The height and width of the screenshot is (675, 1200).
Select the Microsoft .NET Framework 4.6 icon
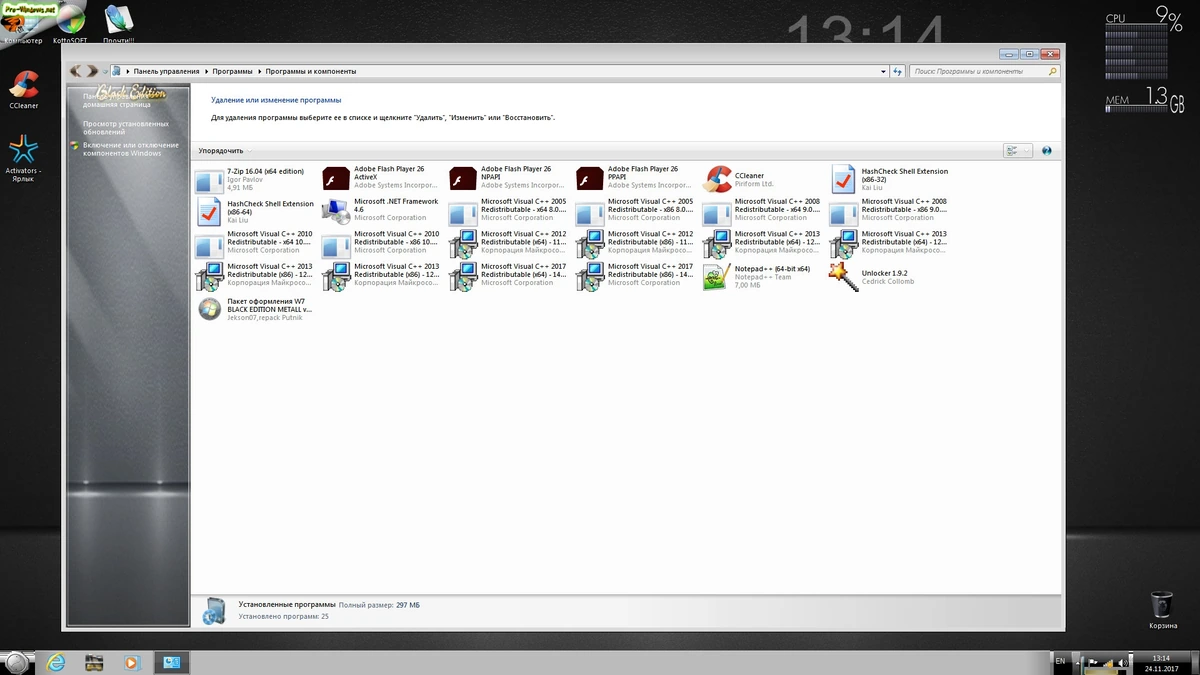coord(336,212)
